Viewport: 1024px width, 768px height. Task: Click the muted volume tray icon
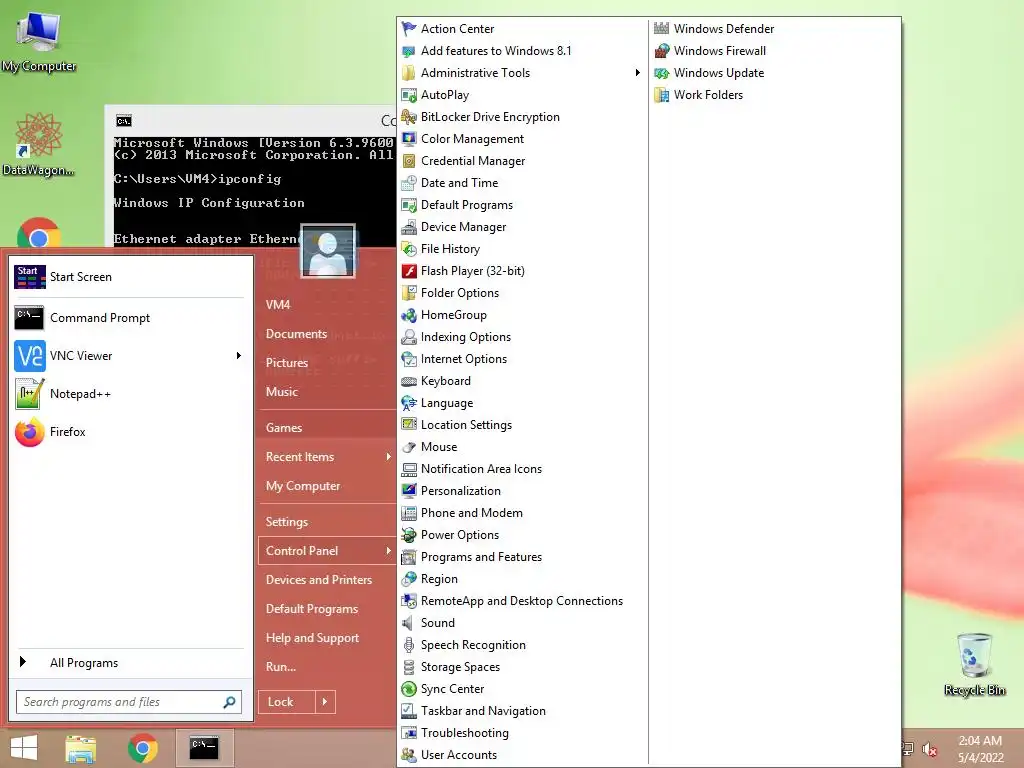coord(929,749)
